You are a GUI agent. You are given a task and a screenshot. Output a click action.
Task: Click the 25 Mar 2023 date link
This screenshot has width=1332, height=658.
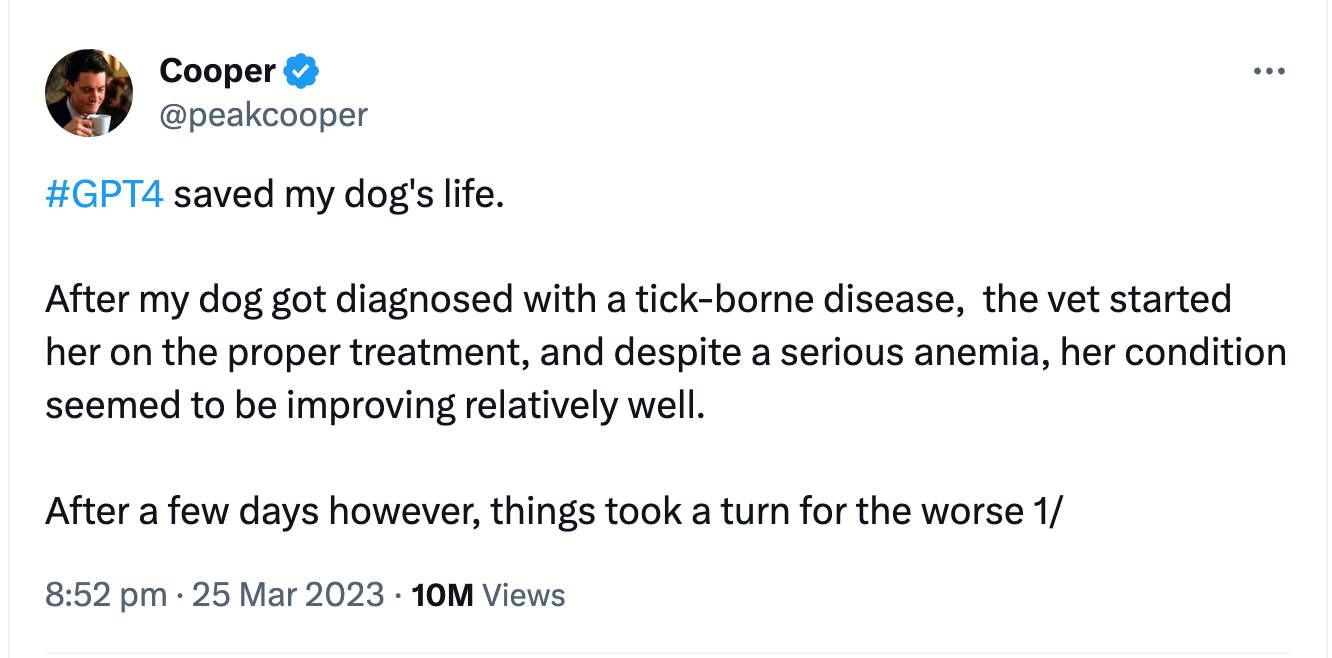point(288,594)
